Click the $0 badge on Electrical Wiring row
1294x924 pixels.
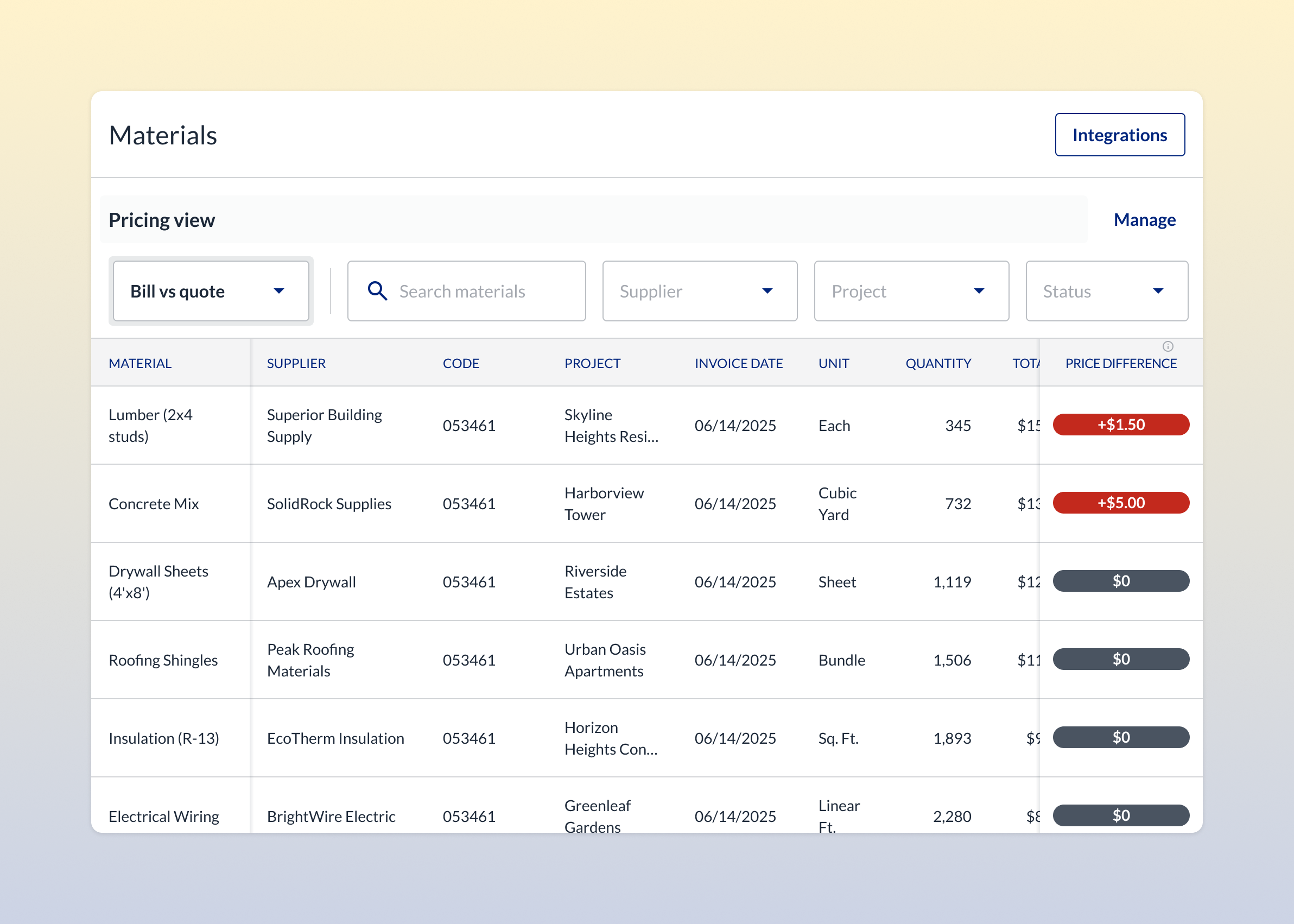point(1120,815)
